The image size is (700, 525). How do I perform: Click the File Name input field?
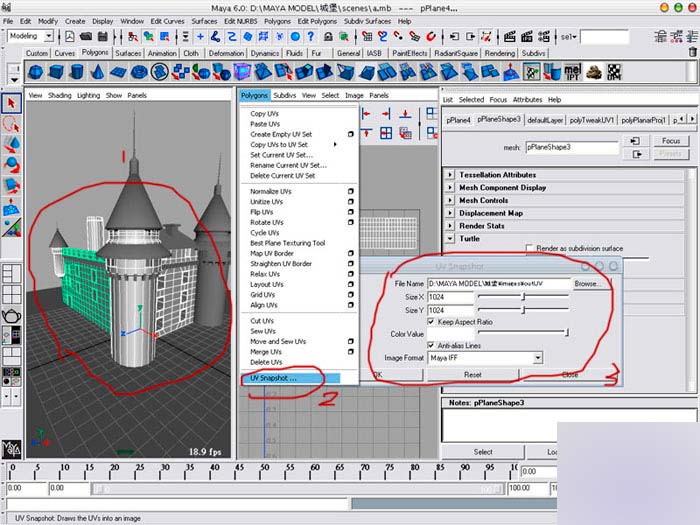[x=499, y=284]
